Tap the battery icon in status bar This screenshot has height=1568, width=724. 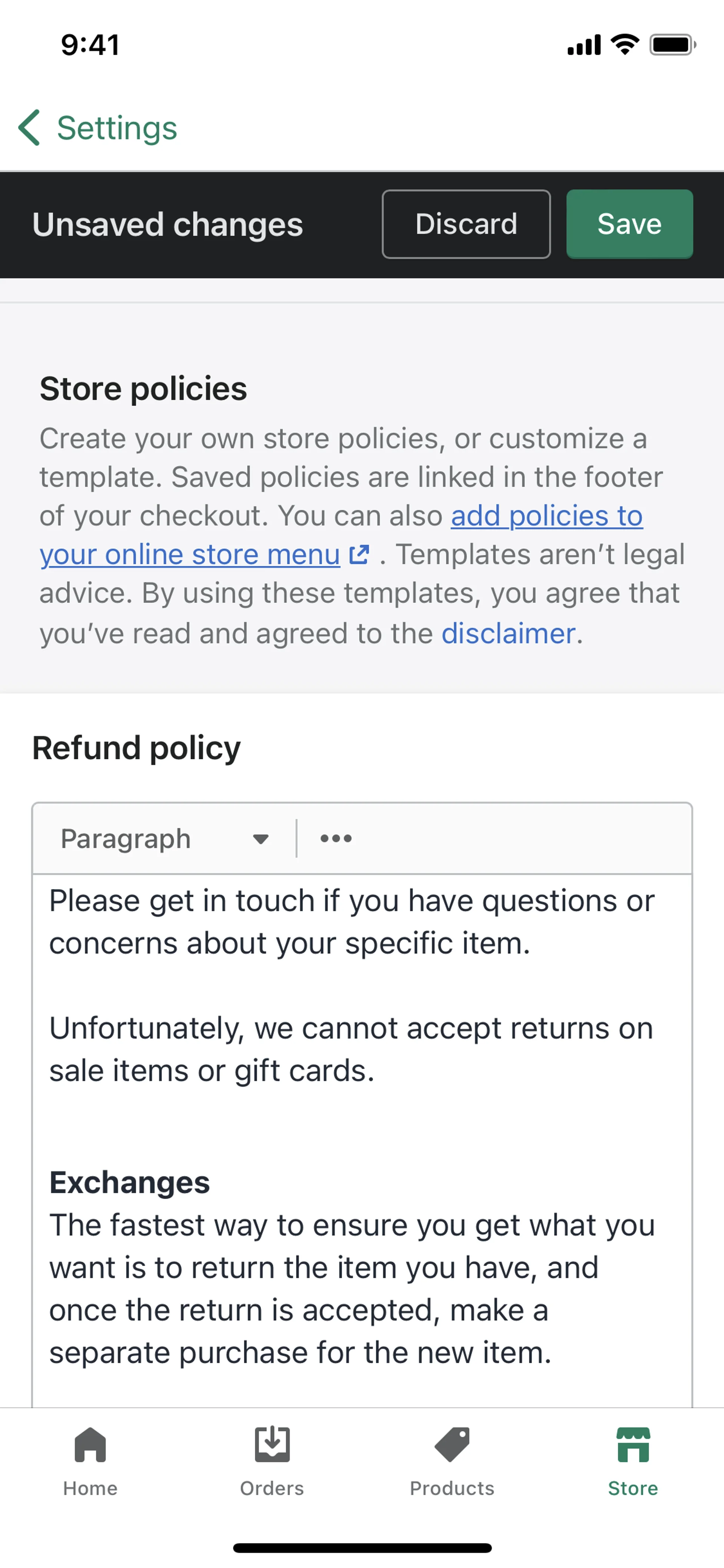coord(672,45)
